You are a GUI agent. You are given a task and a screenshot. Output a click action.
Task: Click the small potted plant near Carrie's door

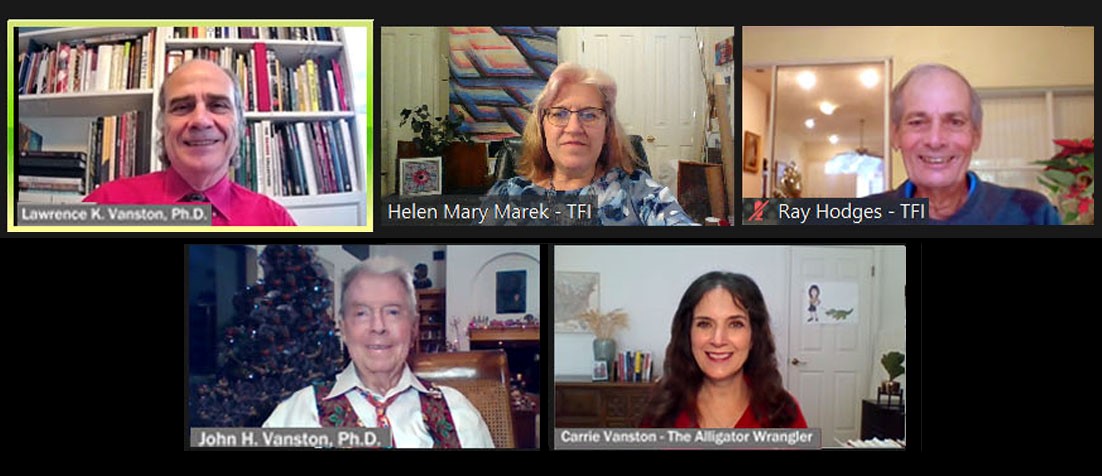click(893, 372)
